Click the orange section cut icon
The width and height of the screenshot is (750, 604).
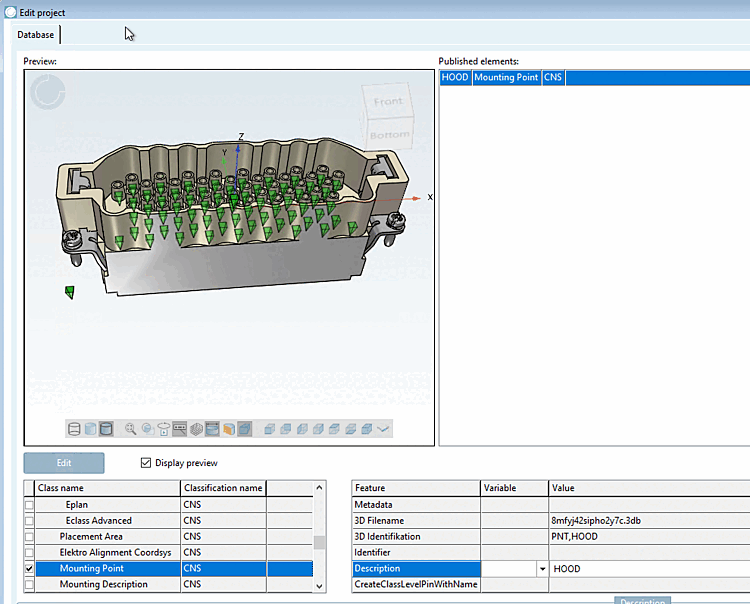[x=228, y=429]
